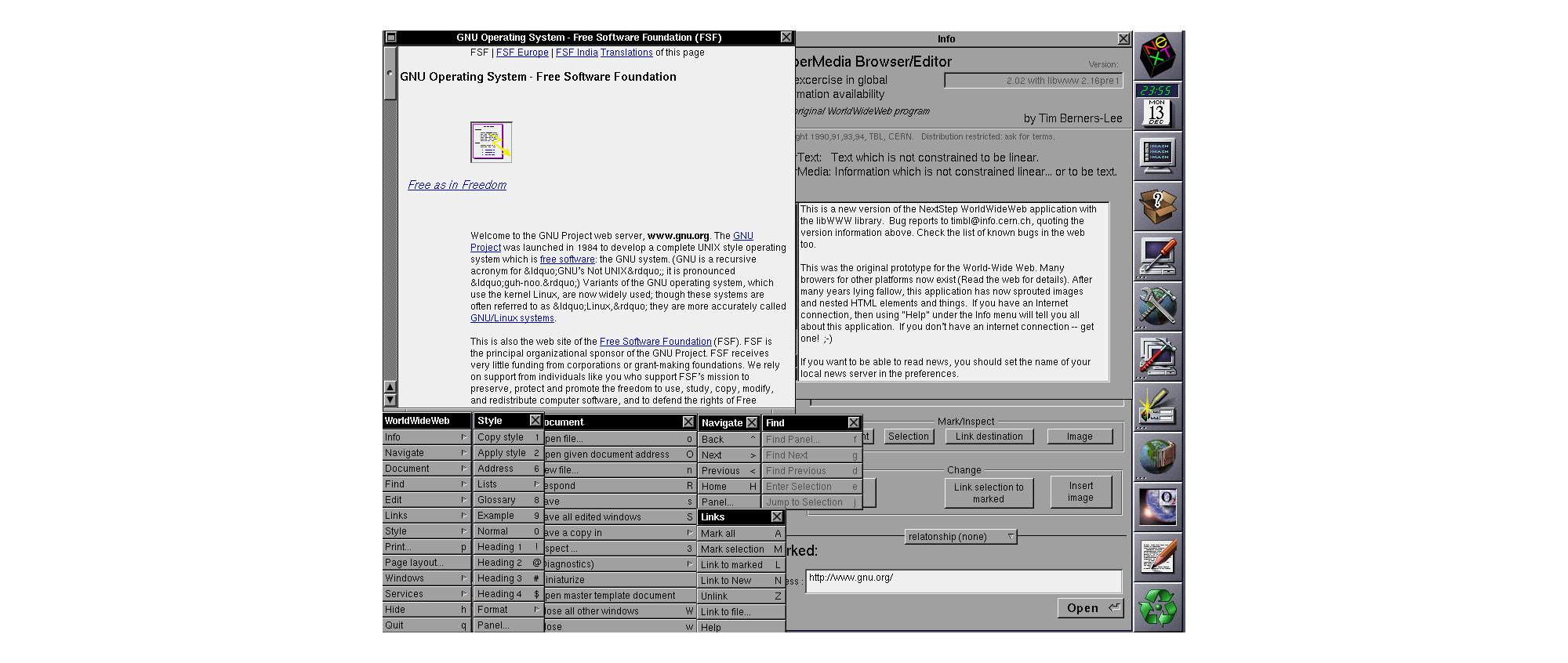The height and width of the screenshot is (663, 1568).
Task: Choose Link to marked in Links menu
Action: [x=741, y=565]
